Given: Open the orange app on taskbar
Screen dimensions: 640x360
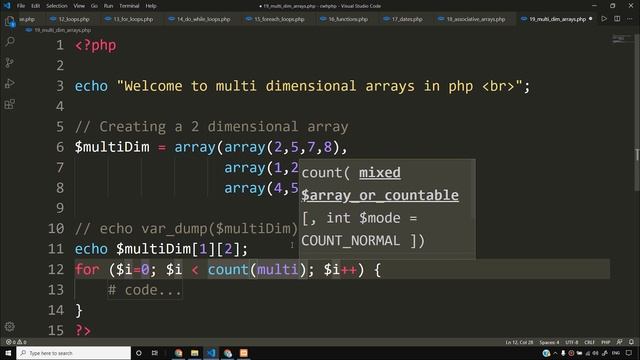Looking at the screenshot, I should pyautogui.click(x=244, y=353).
